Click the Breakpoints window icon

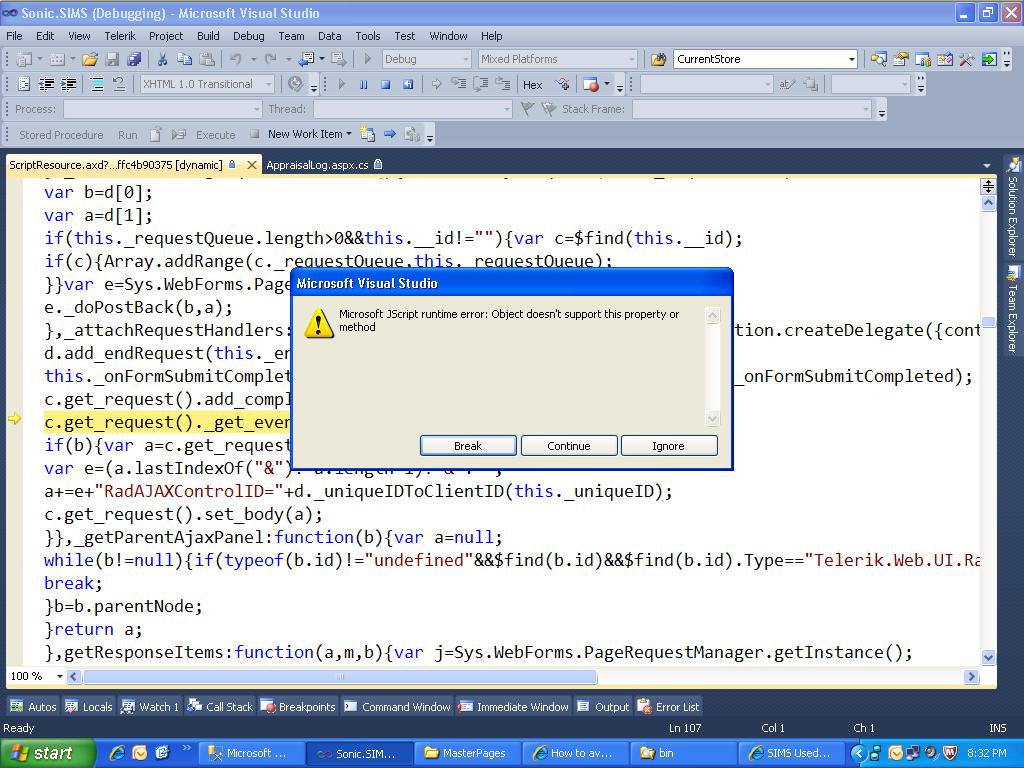(591, 84)
